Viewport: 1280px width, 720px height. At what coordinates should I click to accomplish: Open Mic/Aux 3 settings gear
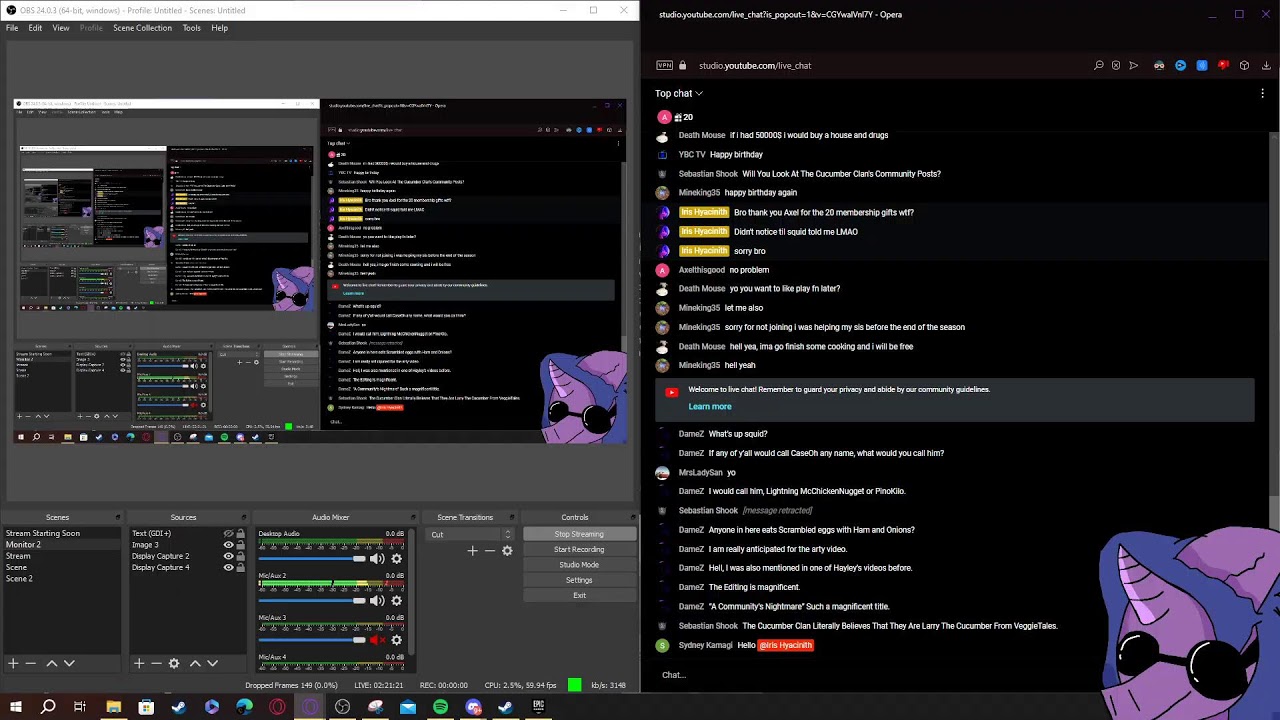396,640
